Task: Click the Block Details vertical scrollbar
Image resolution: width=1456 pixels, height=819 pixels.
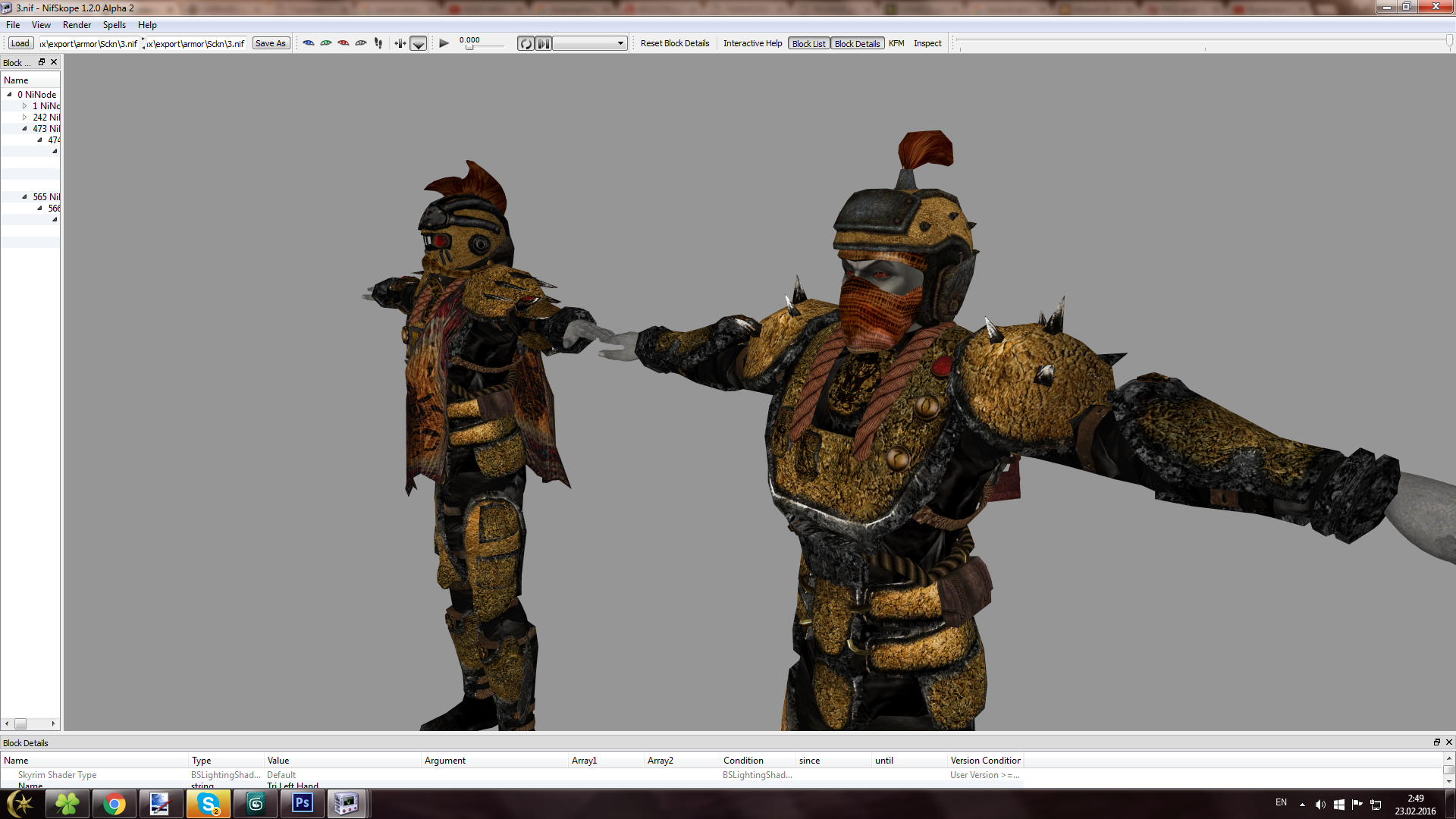Action: click(1448, 770)
